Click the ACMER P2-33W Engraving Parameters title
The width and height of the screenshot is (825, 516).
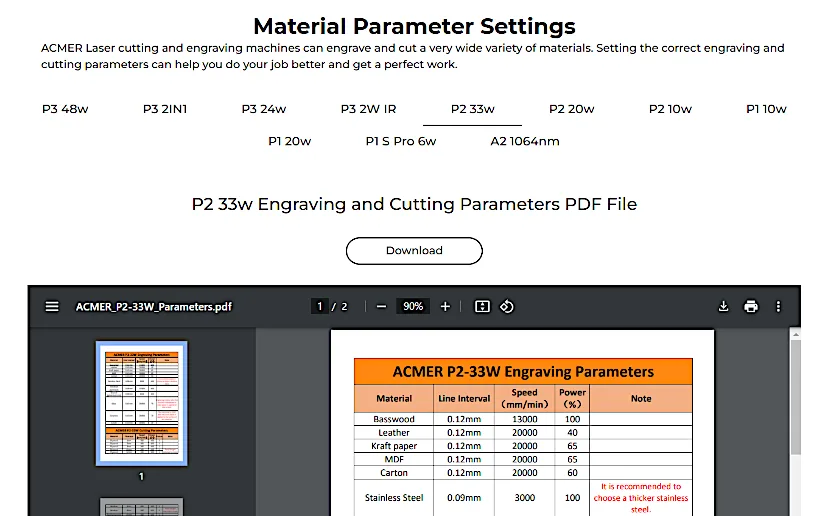(523, 372)
